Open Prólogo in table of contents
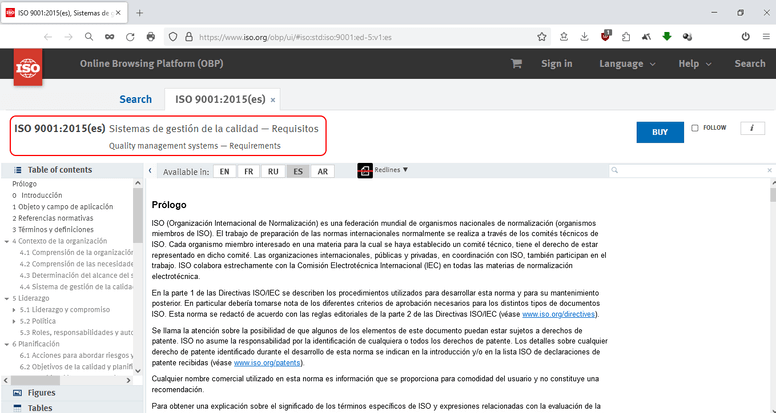The image size is (776, 413). [24, 184]
